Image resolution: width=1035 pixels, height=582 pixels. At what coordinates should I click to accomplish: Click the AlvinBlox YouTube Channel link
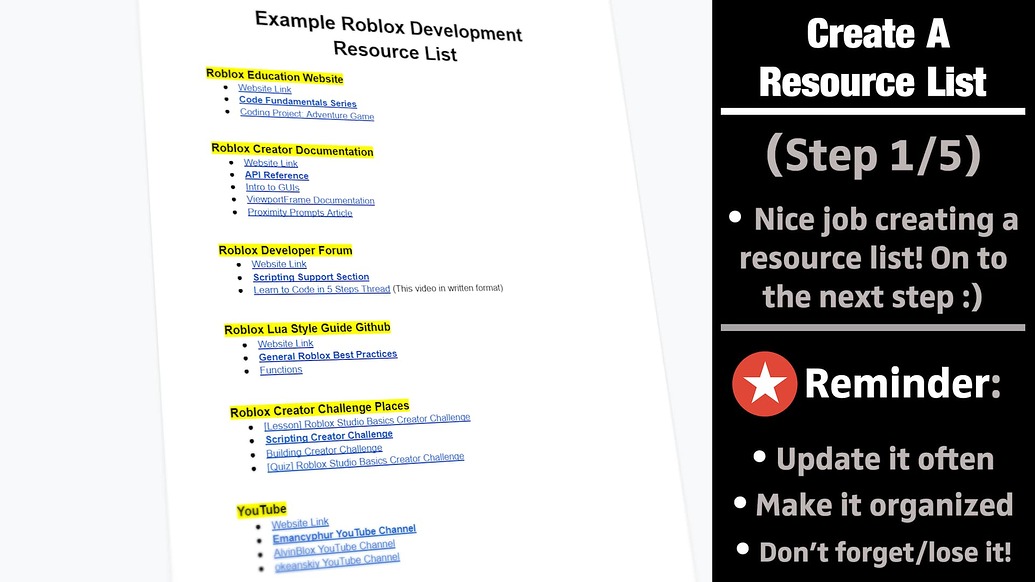(x=336, y=547)
